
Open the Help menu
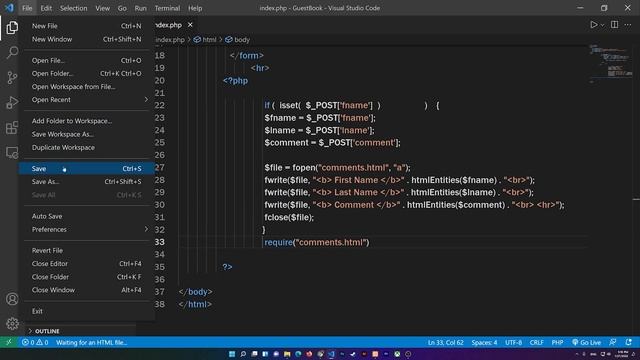click(195, 8)
